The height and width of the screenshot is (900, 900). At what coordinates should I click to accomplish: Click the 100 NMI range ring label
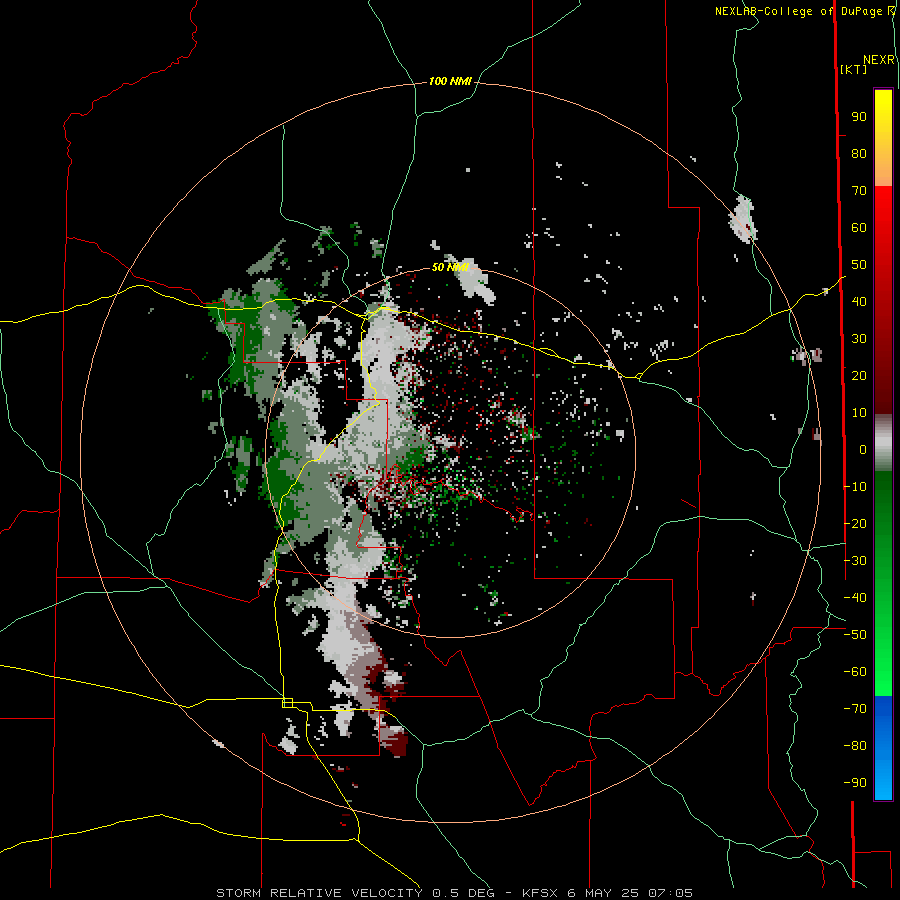point(450,82)
